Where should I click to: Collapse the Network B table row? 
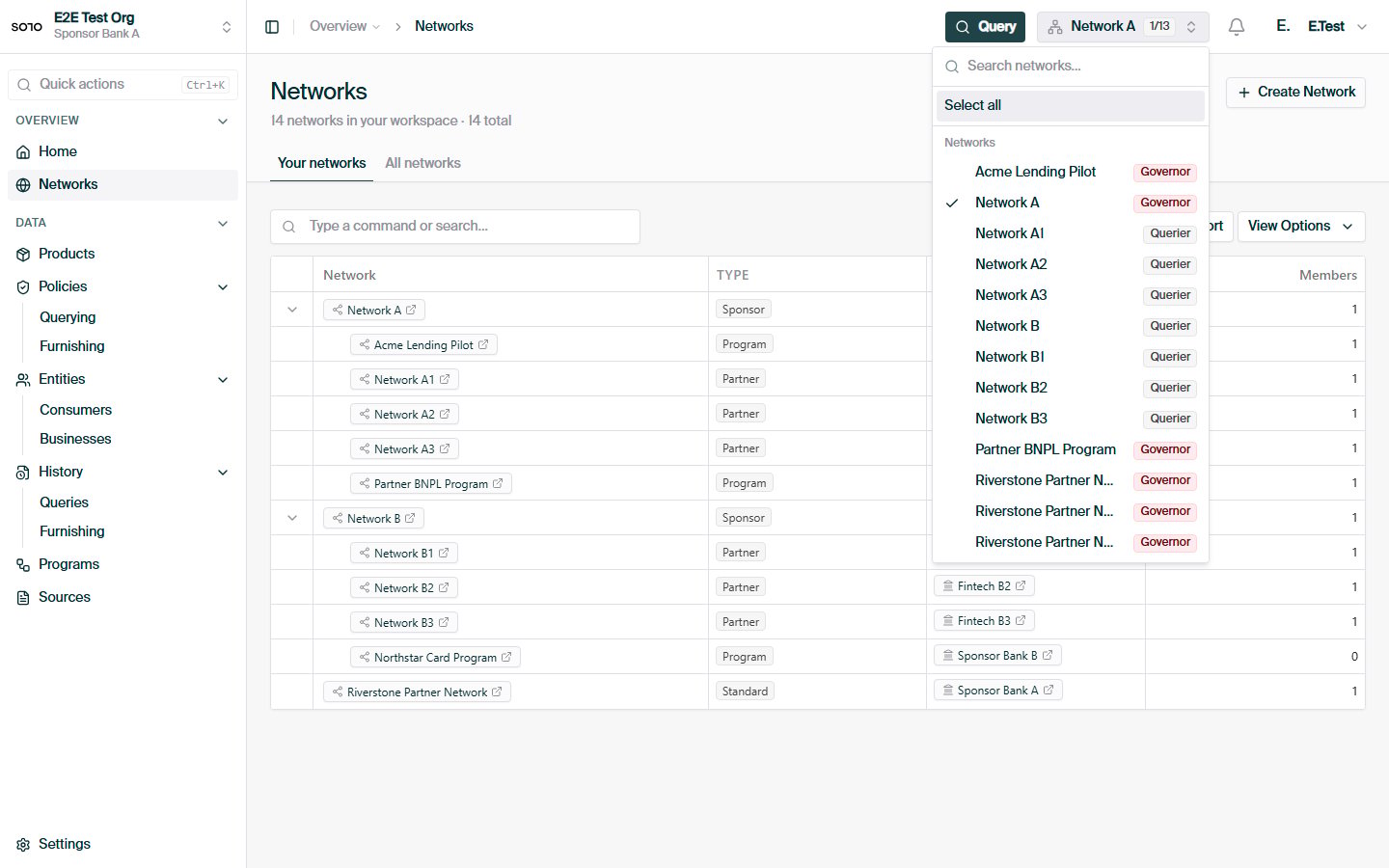(292, 518)
